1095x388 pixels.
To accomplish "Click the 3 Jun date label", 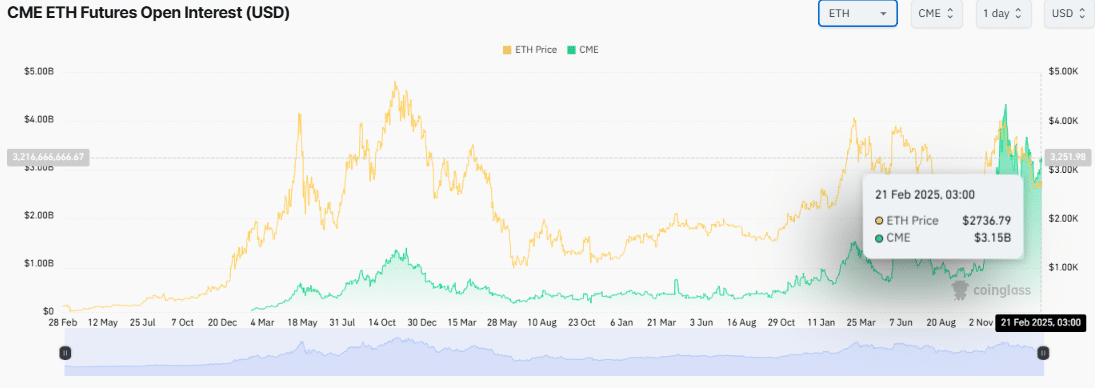I will [x=701, y=322].
